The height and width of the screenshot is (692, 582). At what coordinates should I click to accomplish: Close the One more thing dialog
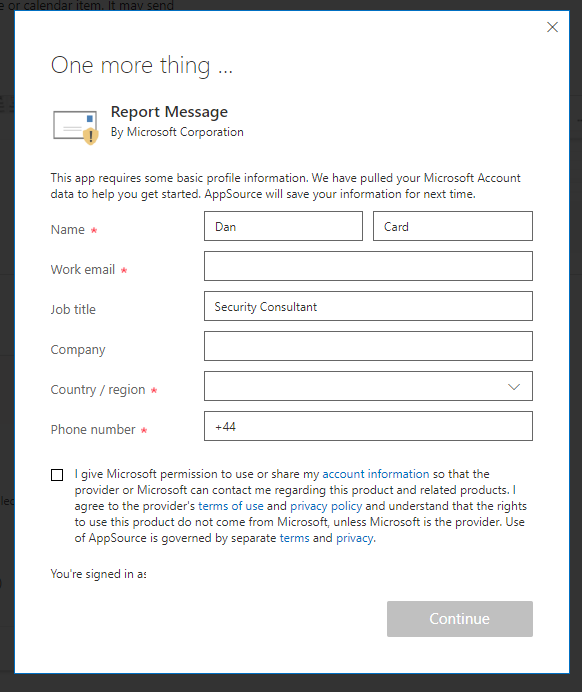(552, 27)
